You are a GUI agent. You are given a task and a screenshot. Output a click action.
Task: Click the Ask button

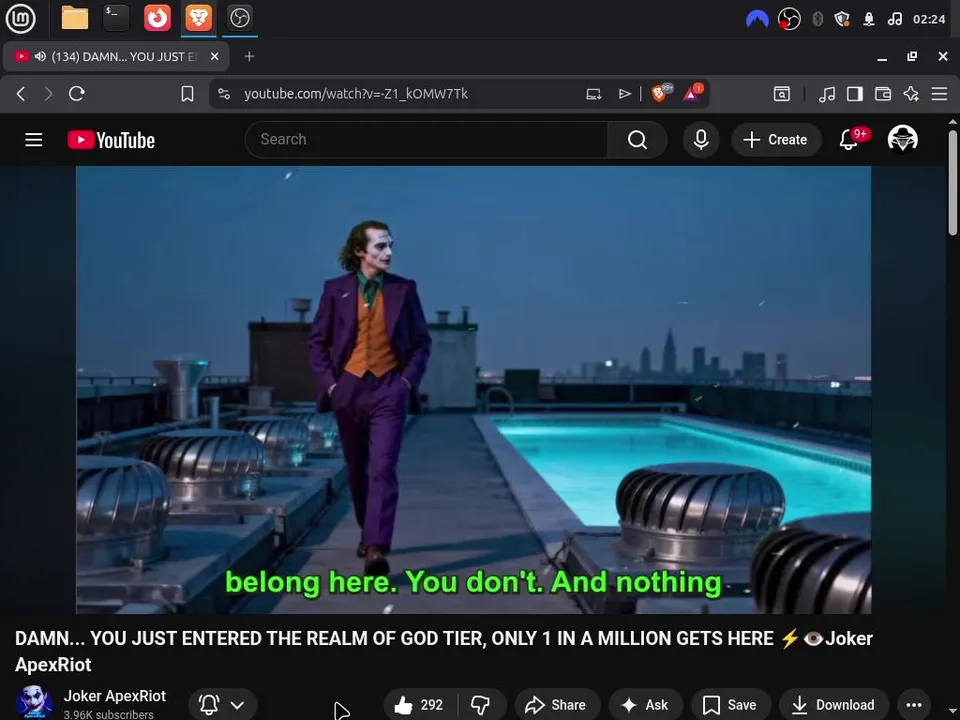(x=645, y=705)
